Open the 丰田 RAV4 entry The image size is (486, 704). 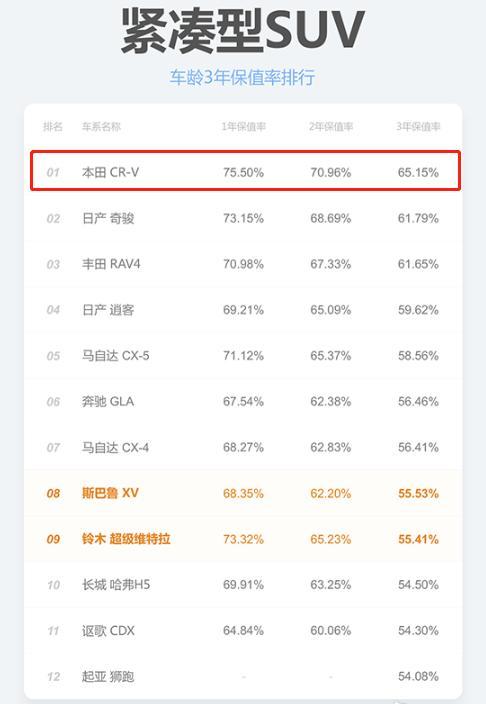[x=111, y=264]
